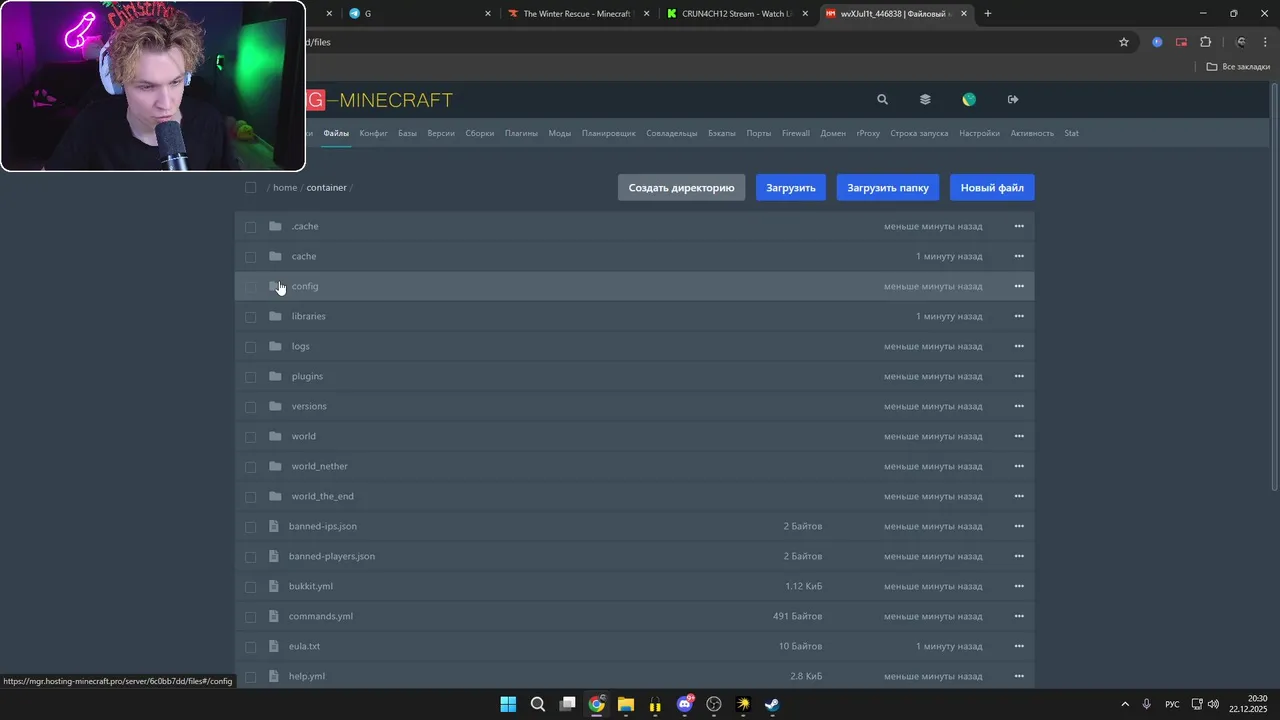The height and width of the screenshot is (720, 1280).
Task: Open three-dot menu for .cache row
Action: tap(1019, 226)
